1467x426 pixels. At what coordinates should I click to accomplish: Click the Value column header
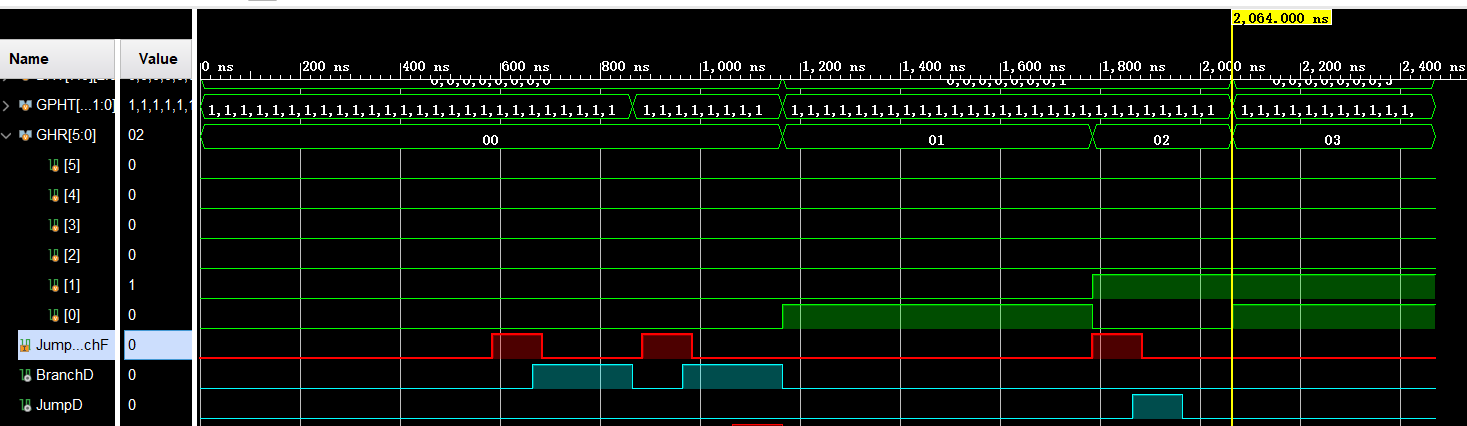pyautogui.click(x=157, y=59)
